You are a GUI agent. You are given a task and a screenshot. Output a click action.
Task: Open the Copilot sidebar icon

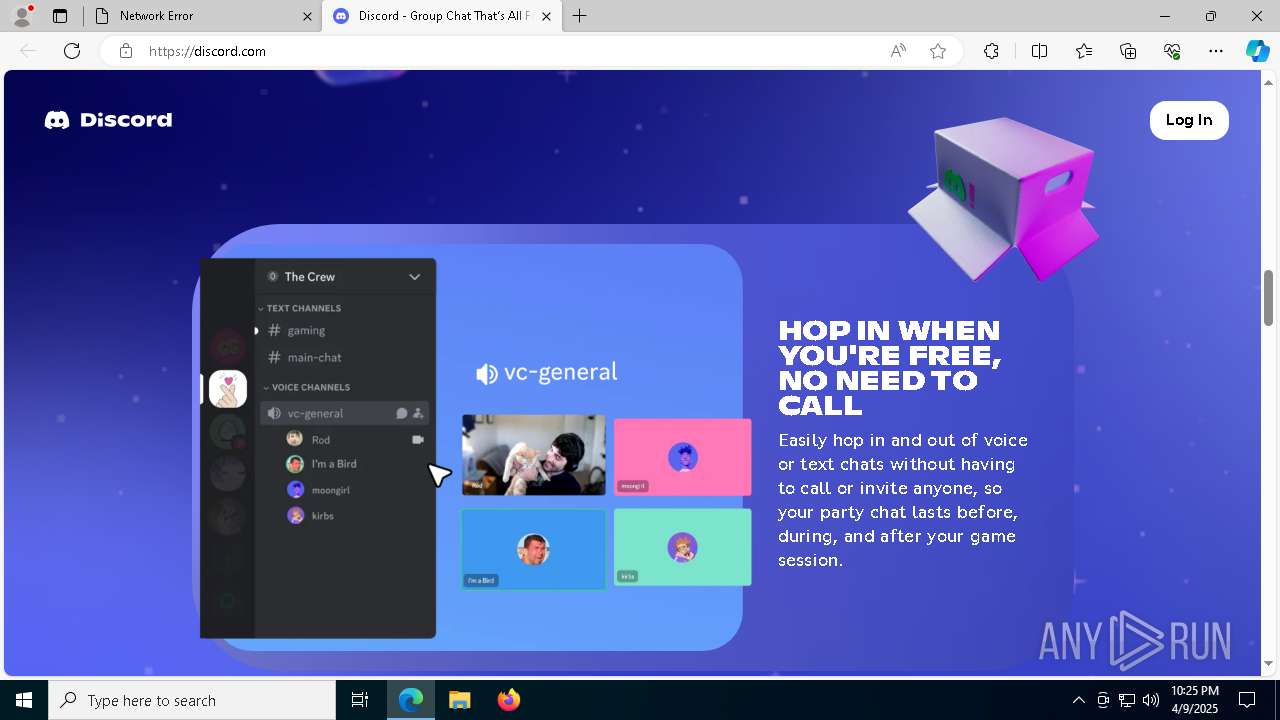pos(1257,51)
